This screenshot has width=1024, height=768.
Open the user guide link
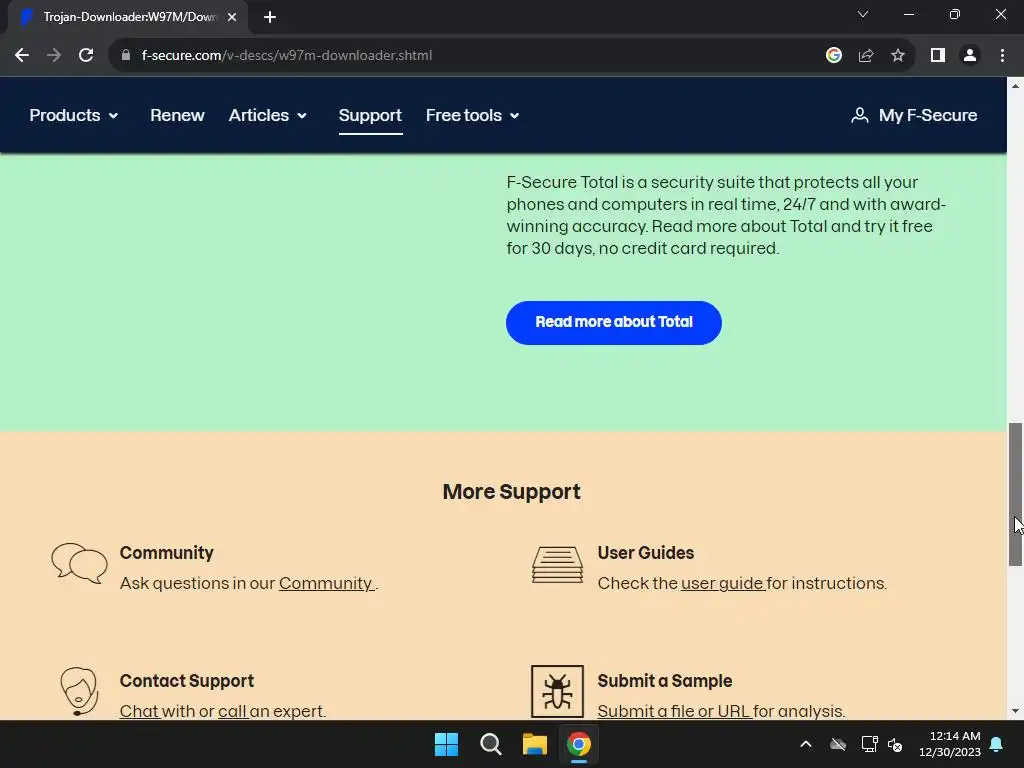pos(722,583)
